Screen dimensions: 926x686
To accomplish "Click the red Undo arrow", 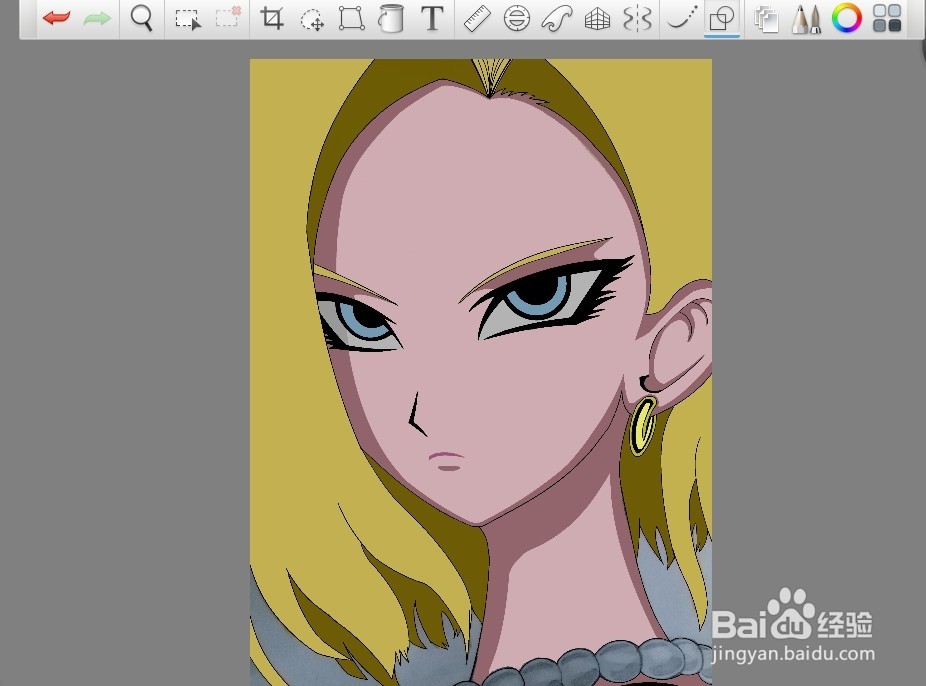I will point(56,18).
